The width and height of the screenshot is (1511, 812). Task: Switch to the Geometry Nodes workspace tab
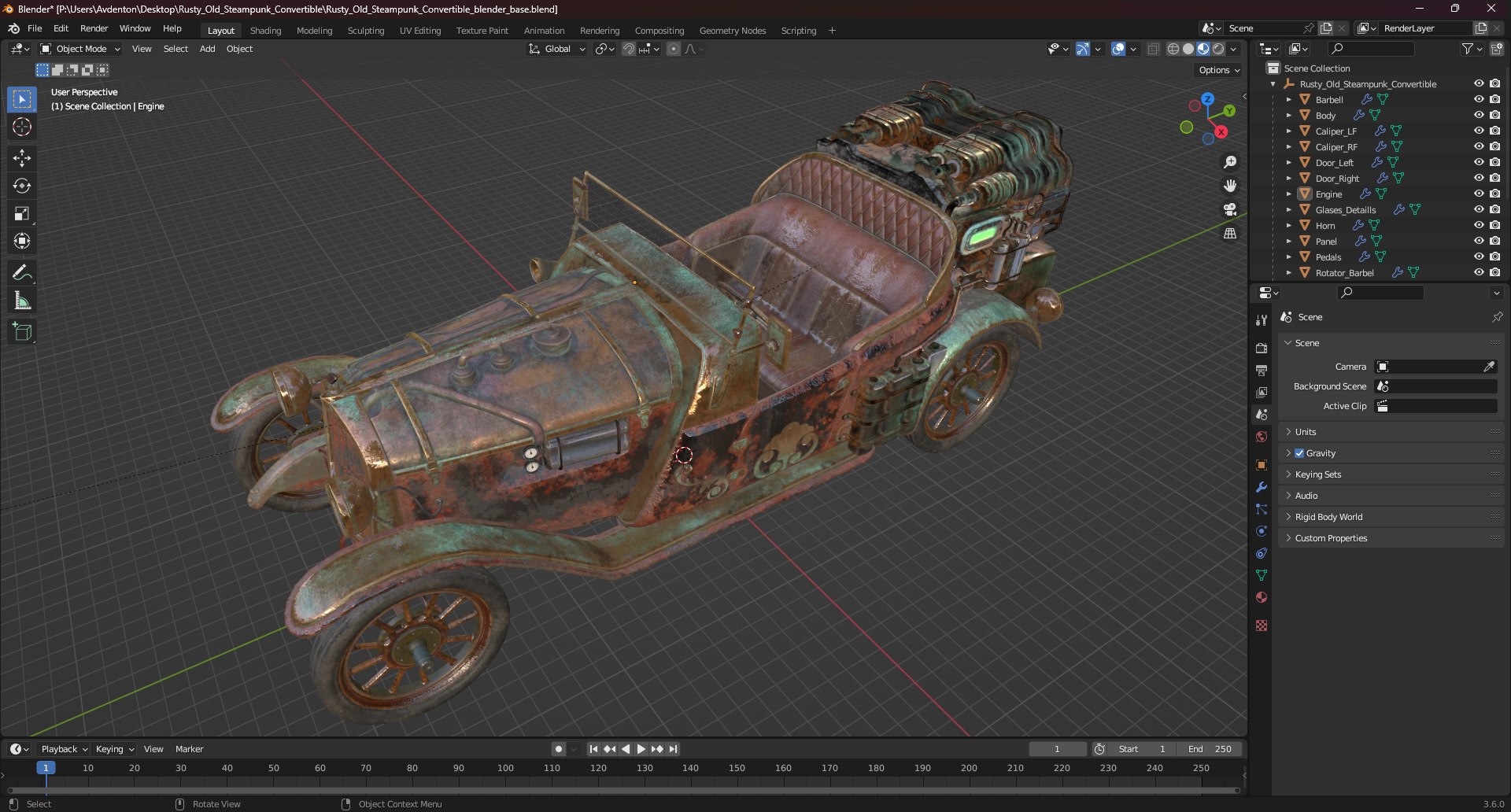click(x=732, y=31)
